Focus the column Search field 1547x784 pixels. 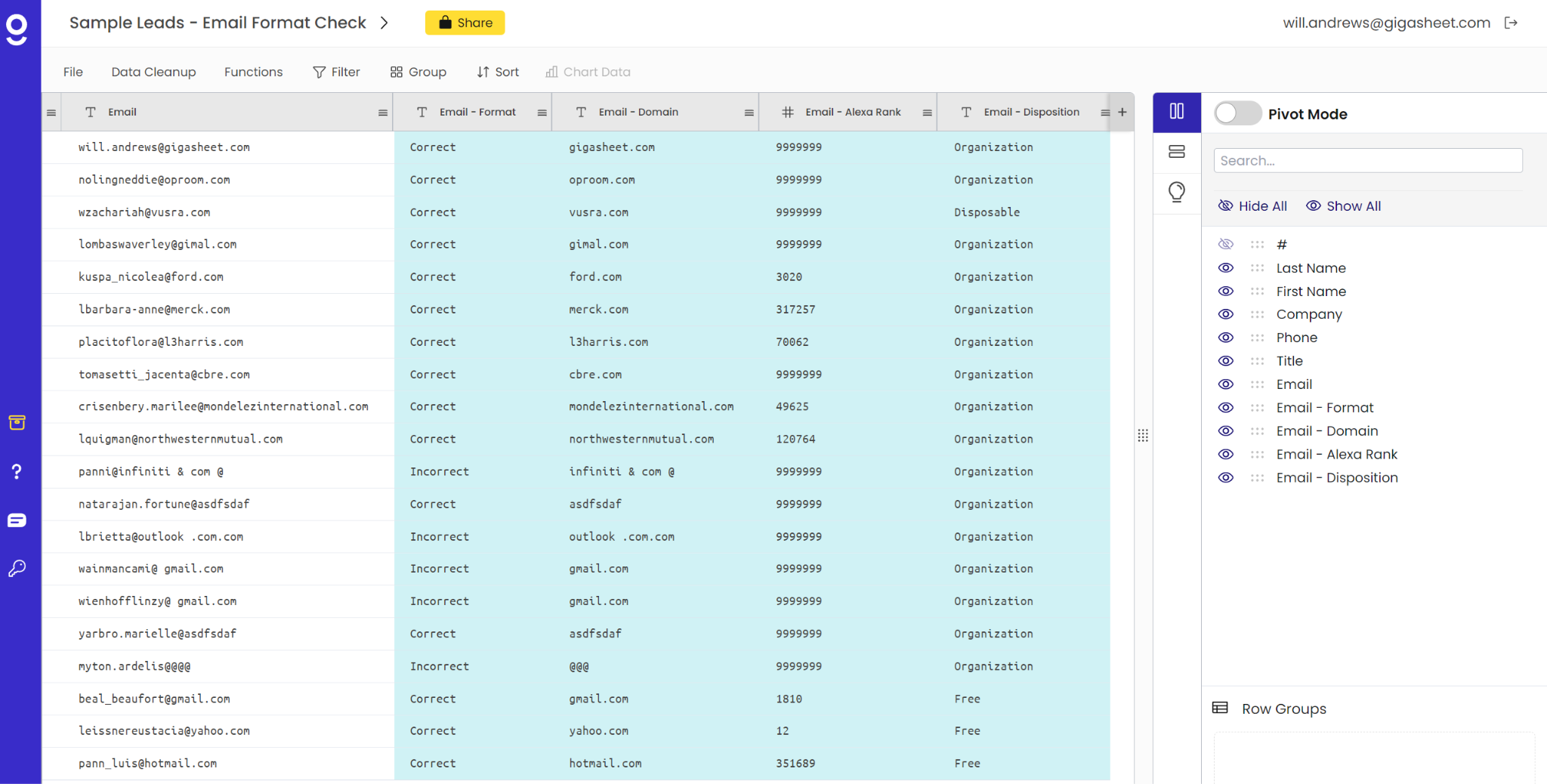[1367, 160]
